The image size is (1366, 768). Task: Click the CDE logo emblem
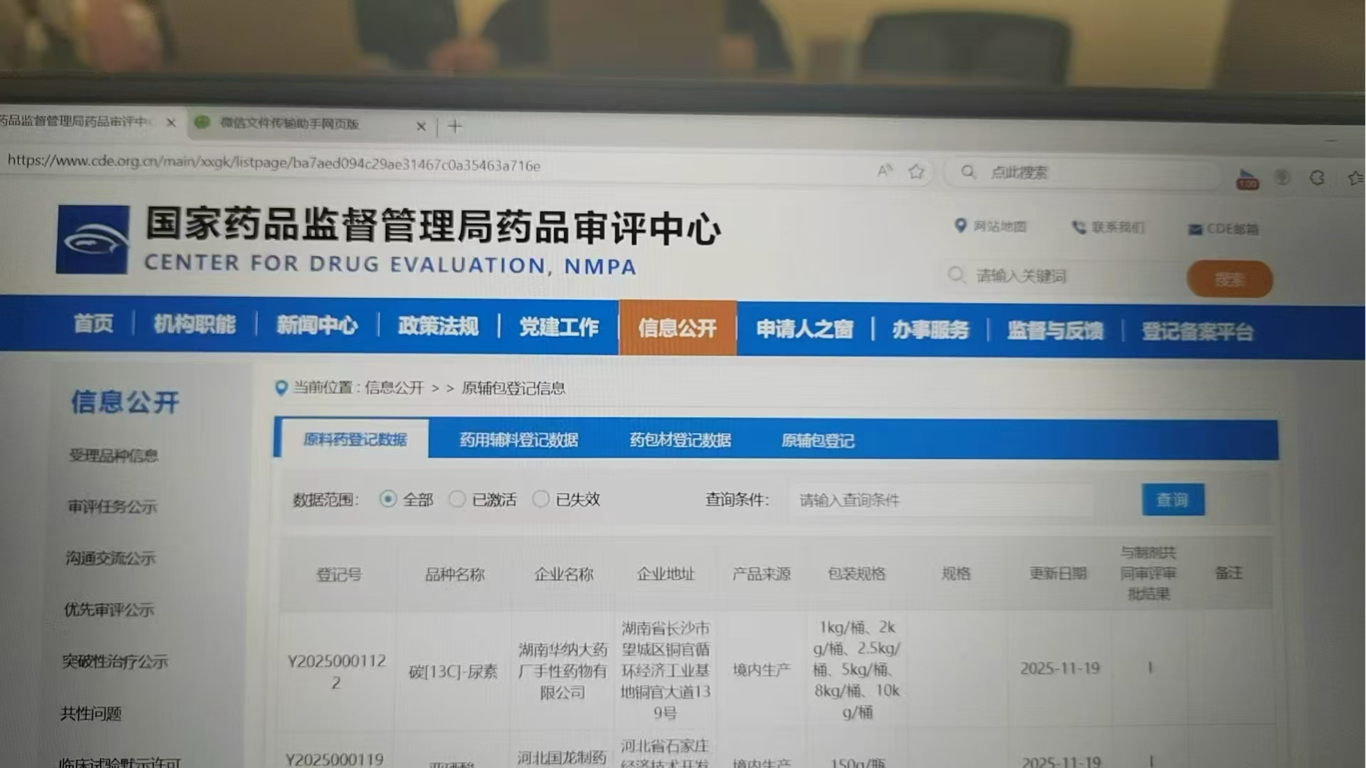(92, 239)
